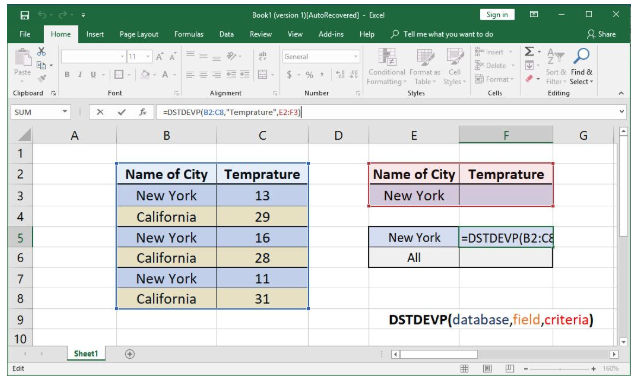Click Insert Function fx icon

(142, 112)
